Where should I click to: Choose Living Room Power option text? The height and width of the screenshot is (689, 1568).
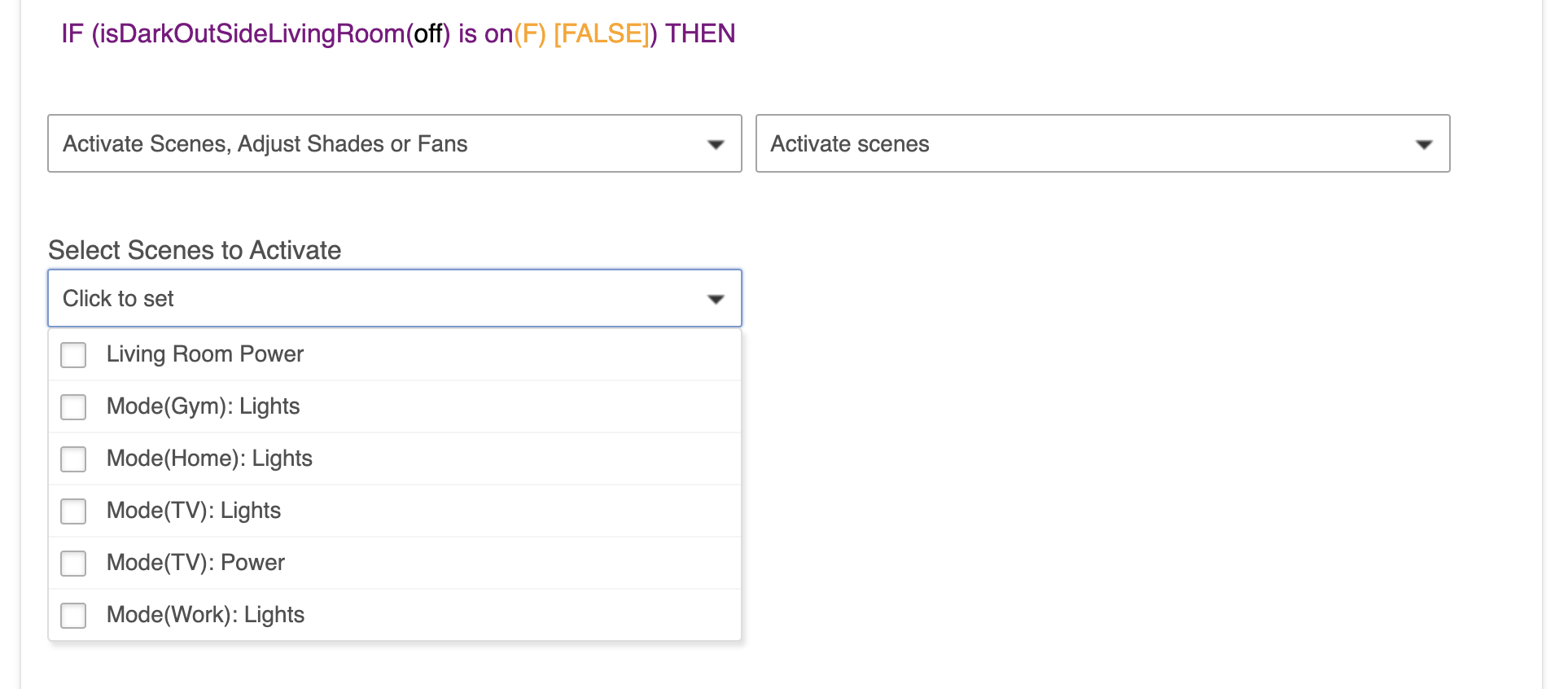pos(205,354)
